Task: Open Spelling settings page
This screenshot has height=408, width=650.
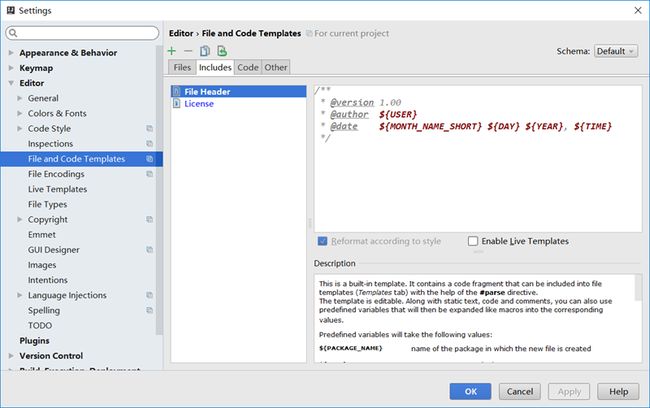Action: coord(44,310)
